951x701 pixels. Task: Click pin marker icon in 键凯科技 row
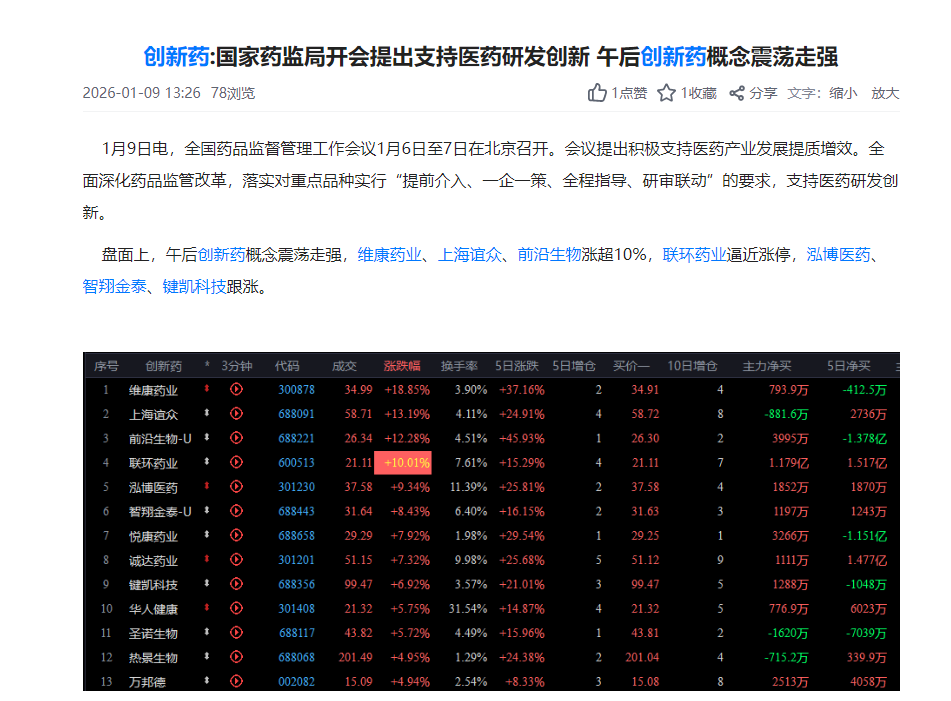[207, 583]
